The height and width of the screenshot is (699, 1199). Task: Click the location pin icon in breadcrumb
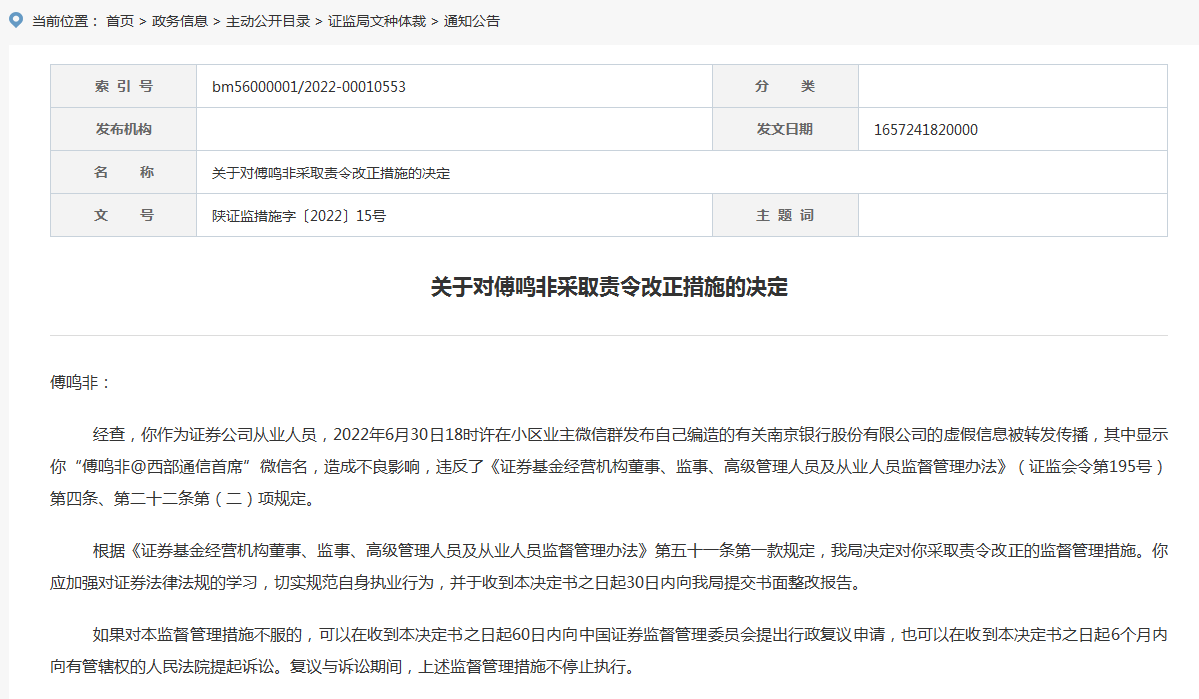tap(15, 20)
